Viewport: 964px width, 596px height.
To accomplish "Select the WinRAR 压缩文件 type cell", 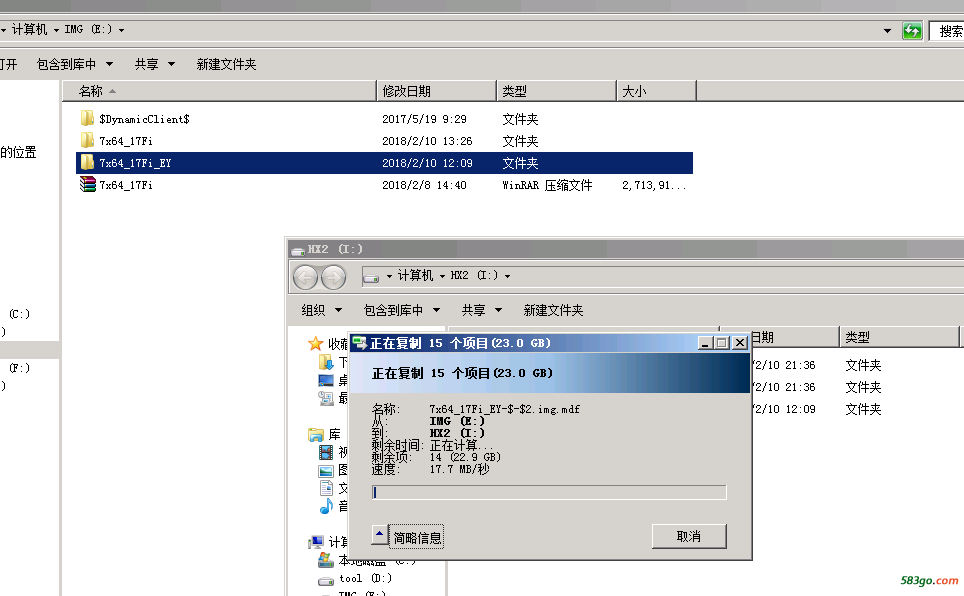I will tap(547, 185).
